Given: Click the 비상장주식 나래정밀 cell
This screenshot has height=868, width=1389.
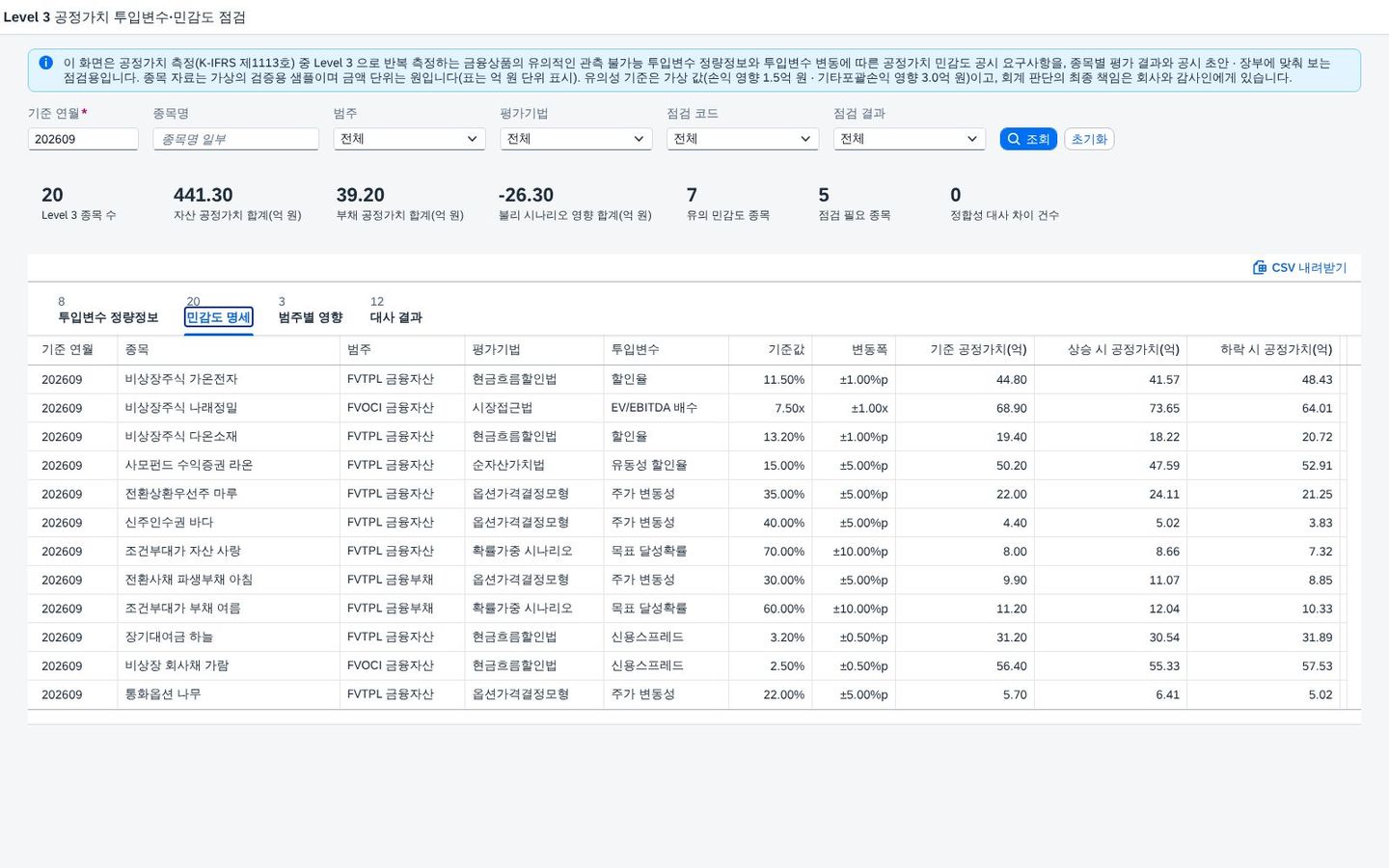Looking at the screenshot, I should pyautogui.click(x=229, y=408).
